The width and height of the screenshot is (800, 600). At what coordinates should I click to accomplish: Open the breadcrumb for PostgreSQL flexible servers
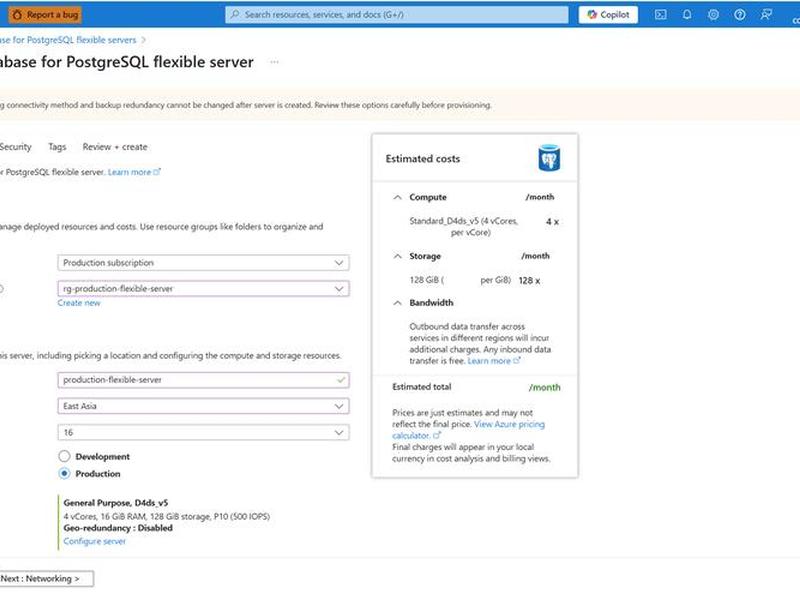[x=68, y=40]
